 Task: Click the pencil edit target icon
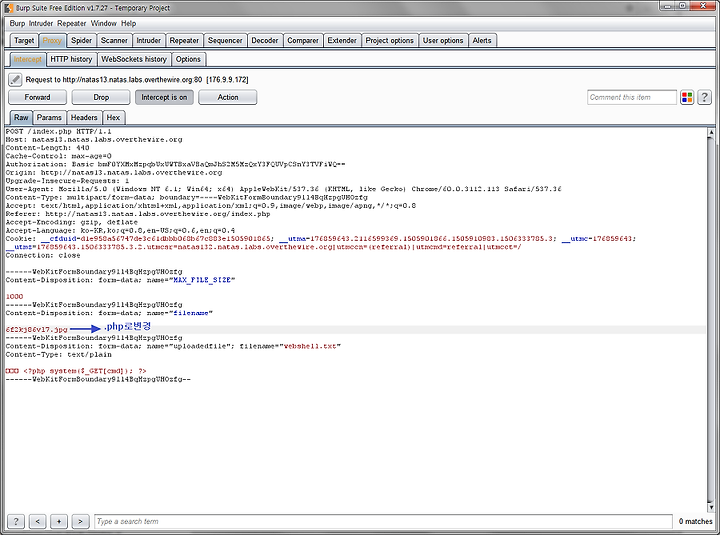coord(15,79)
